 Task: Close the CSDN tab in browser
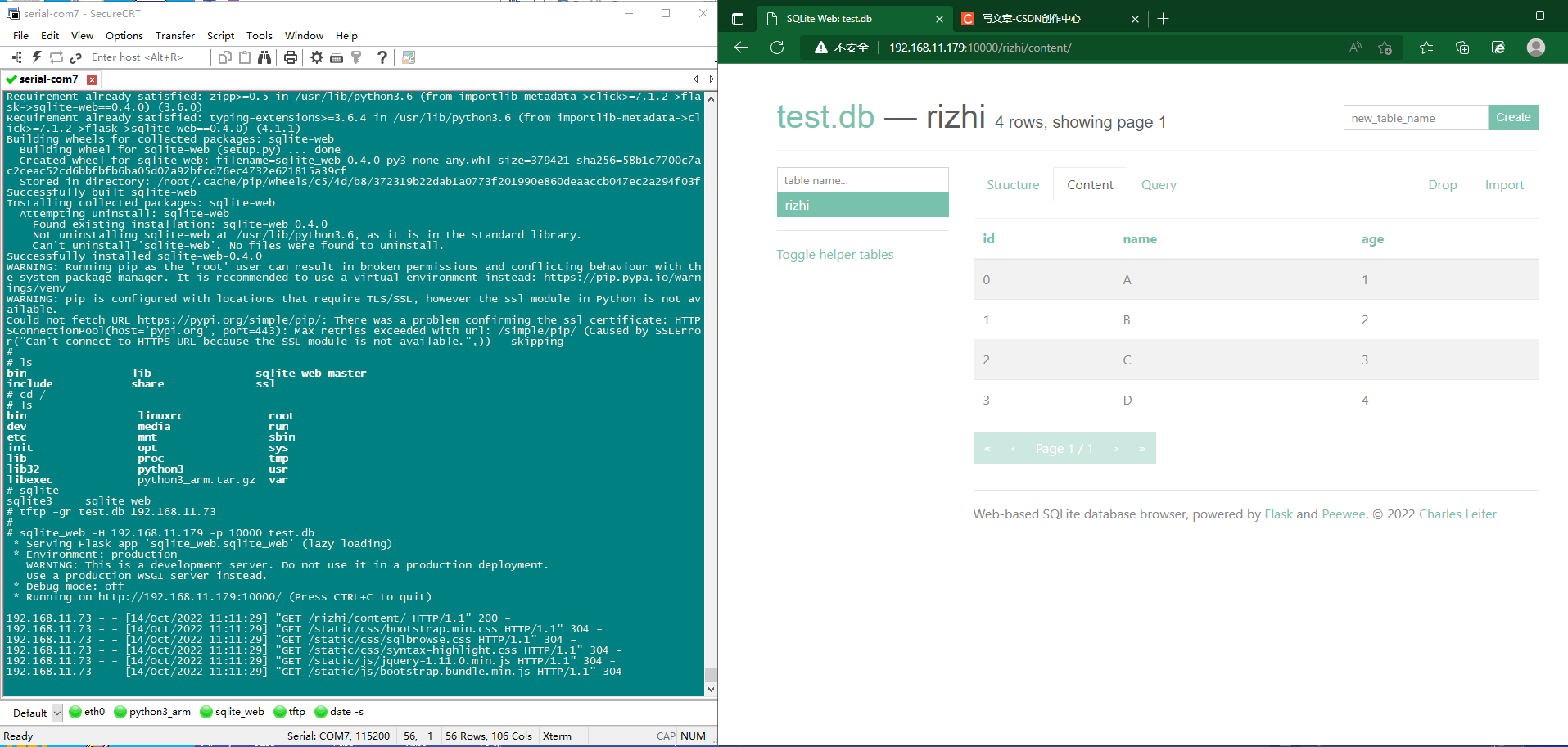pos(1135,19)
